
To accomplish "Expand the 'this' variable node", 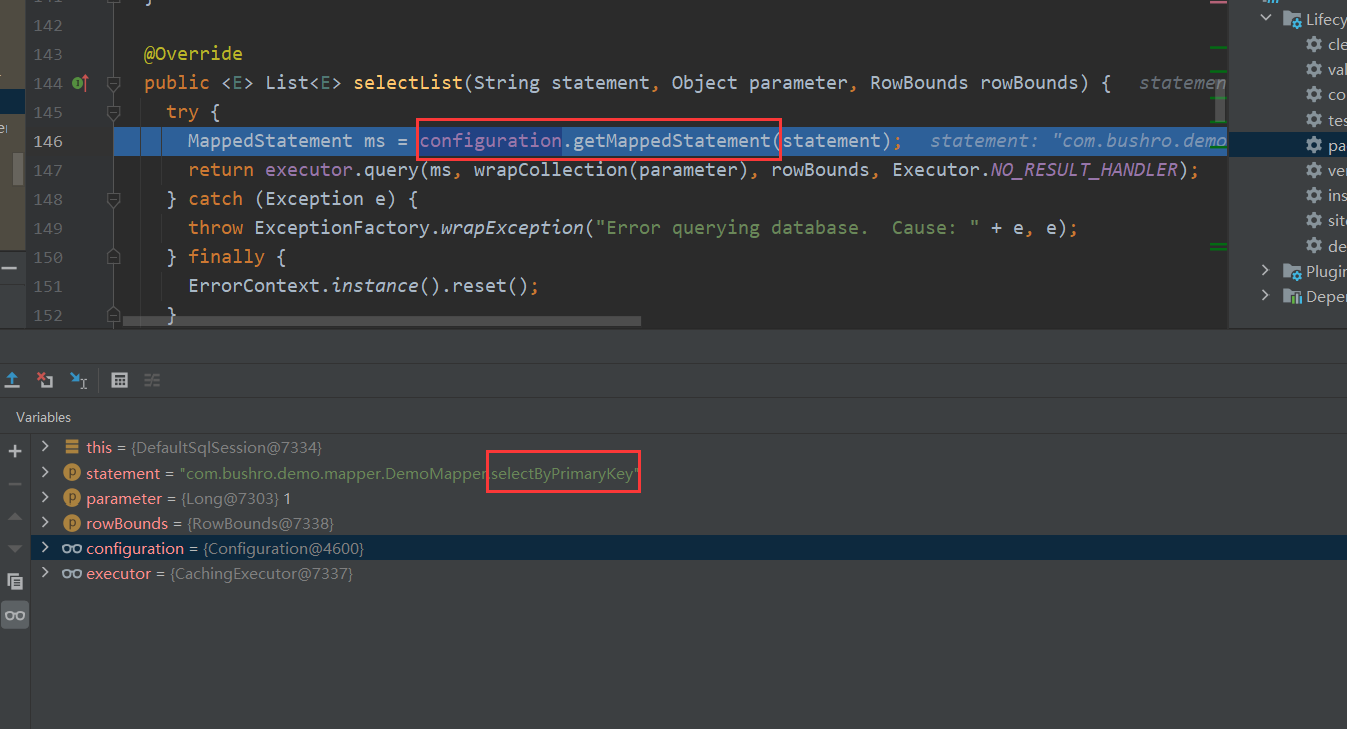I will point(45,447).
